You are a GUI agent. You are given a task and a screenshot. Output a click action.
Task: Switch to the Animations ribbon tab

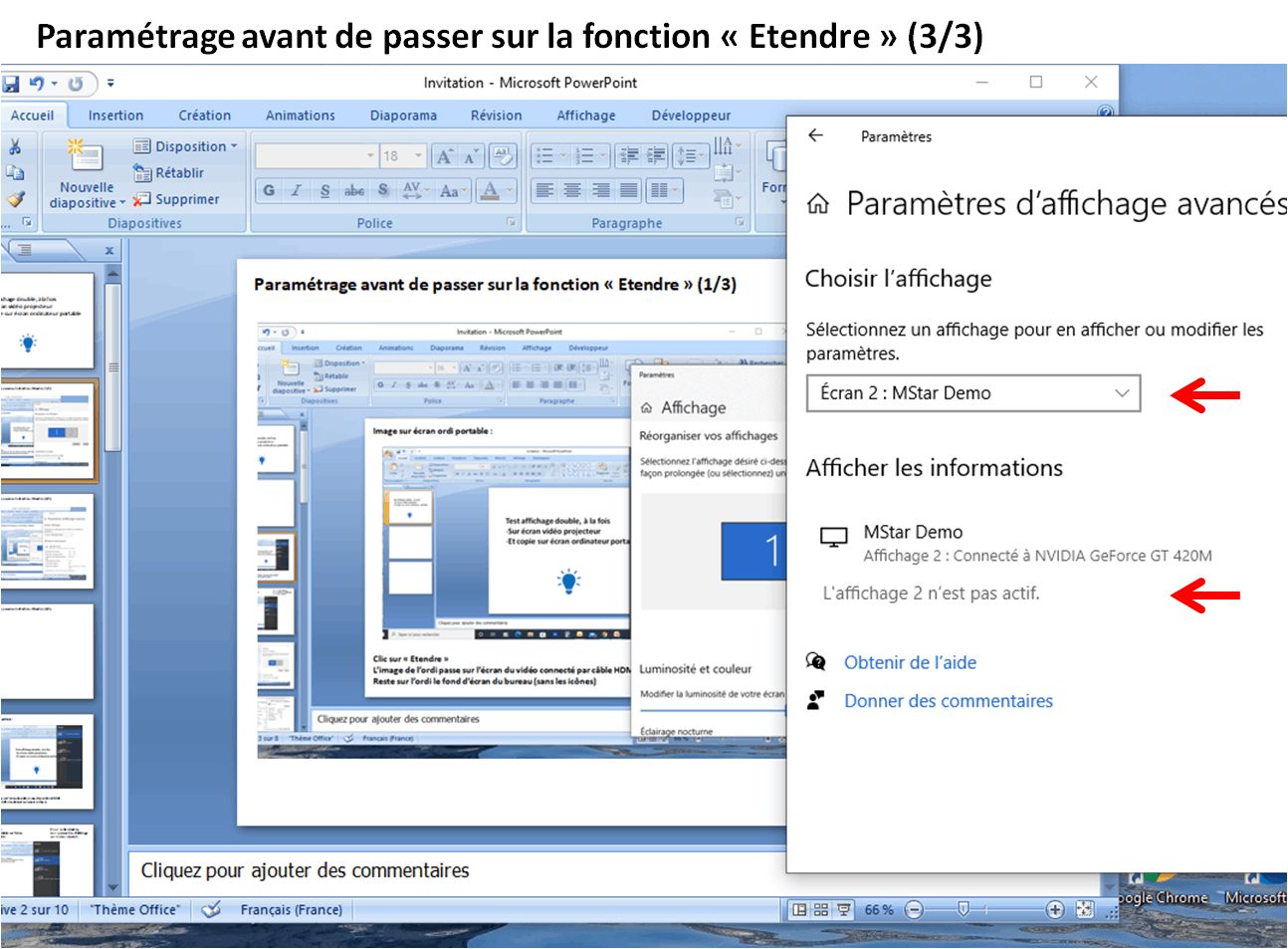click(x=301, y=116)
